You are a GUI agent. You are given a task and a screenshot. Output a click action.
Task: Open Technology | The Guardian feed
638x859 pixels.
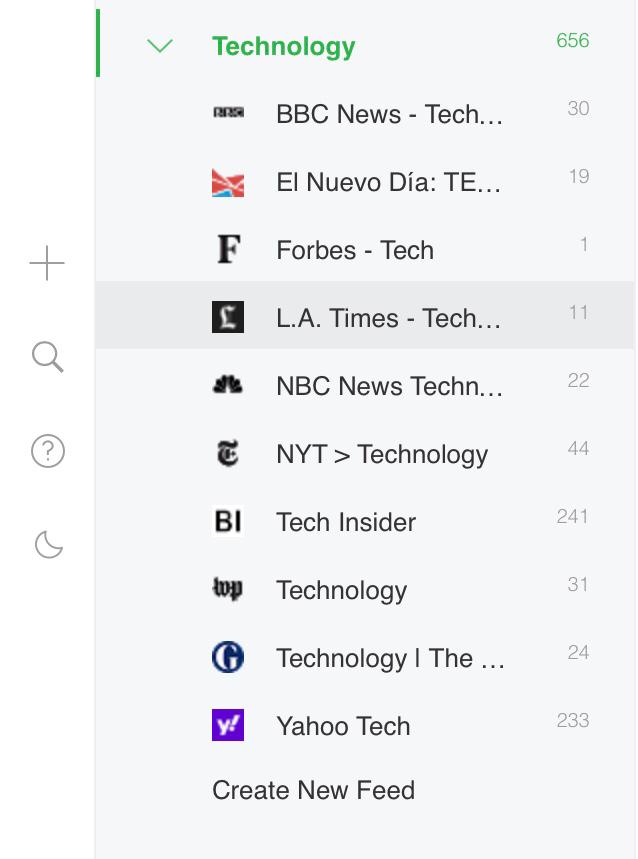(390, 658)
